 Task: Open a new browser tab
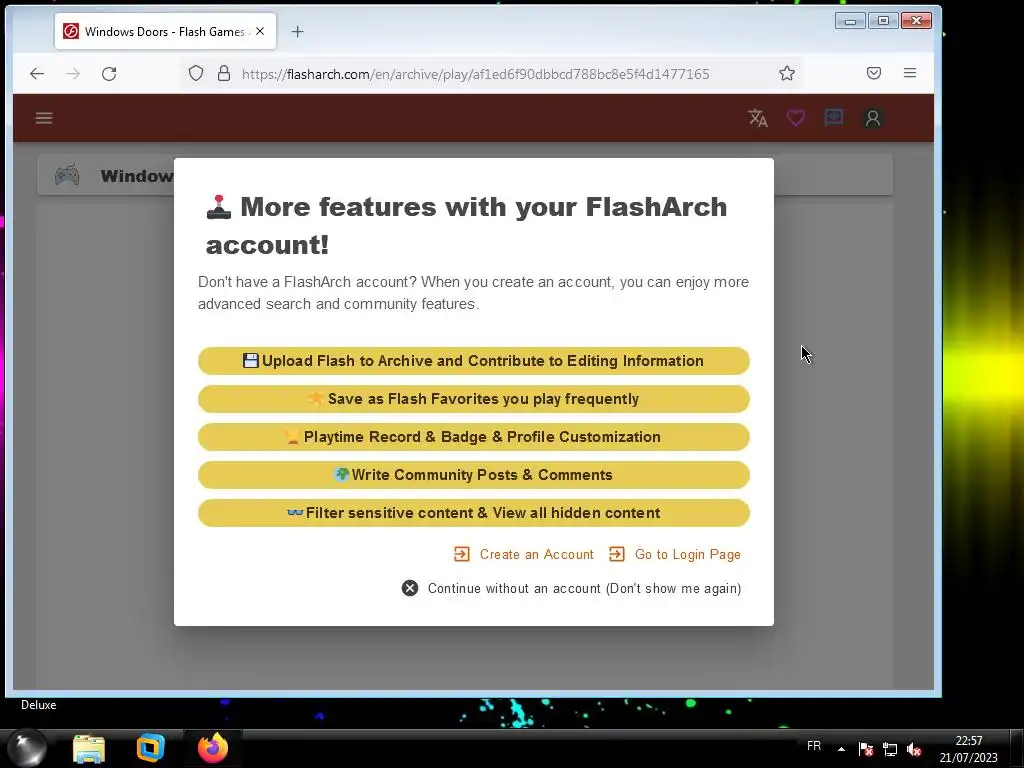297,31
